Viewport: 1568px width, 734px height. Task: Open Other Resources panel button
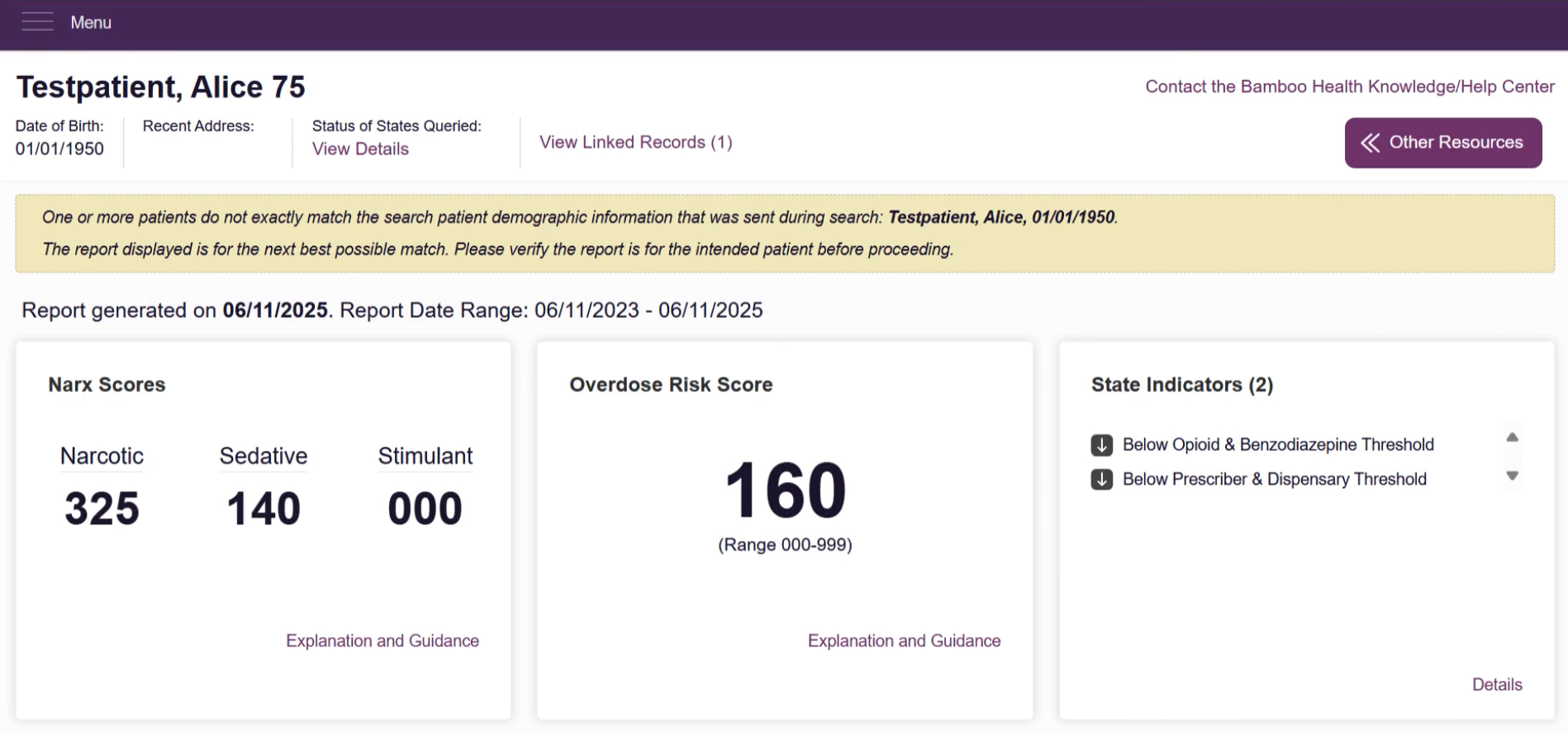point(1442,143)
